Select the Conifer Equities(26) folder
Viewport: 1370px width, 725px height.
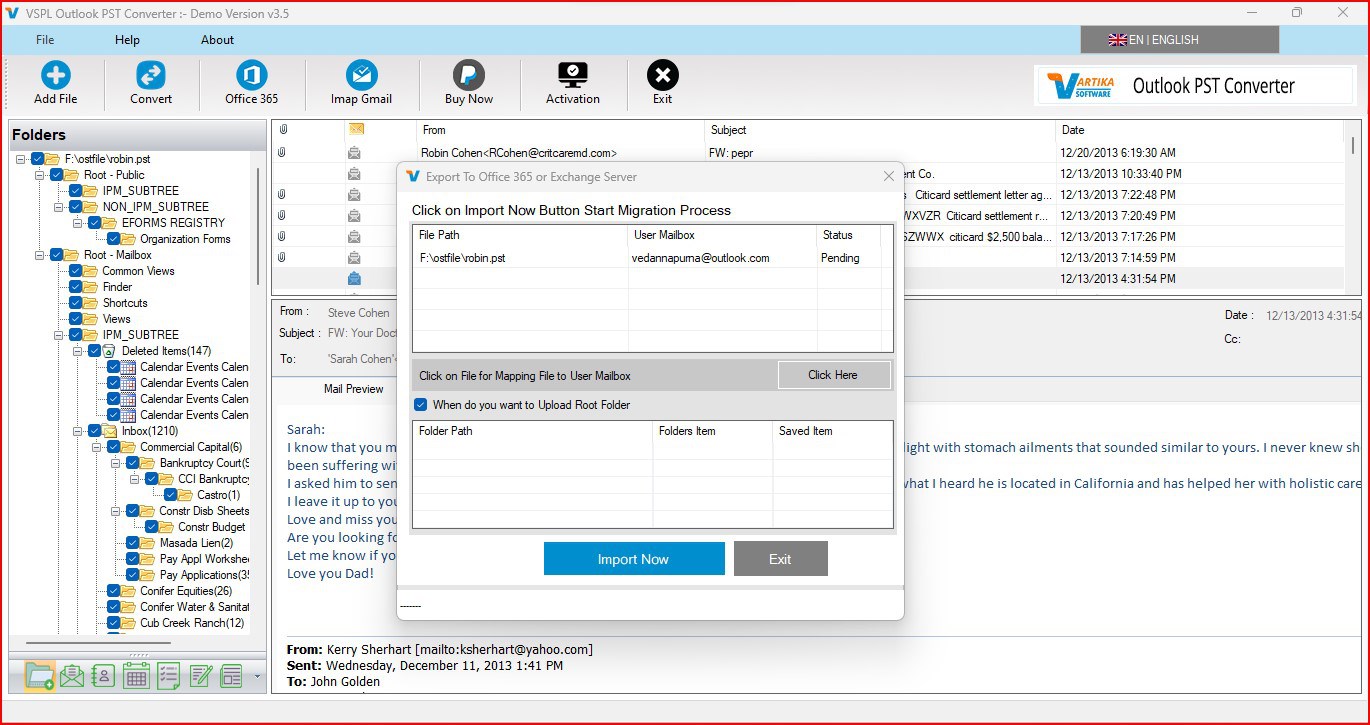tap(186, 591)
